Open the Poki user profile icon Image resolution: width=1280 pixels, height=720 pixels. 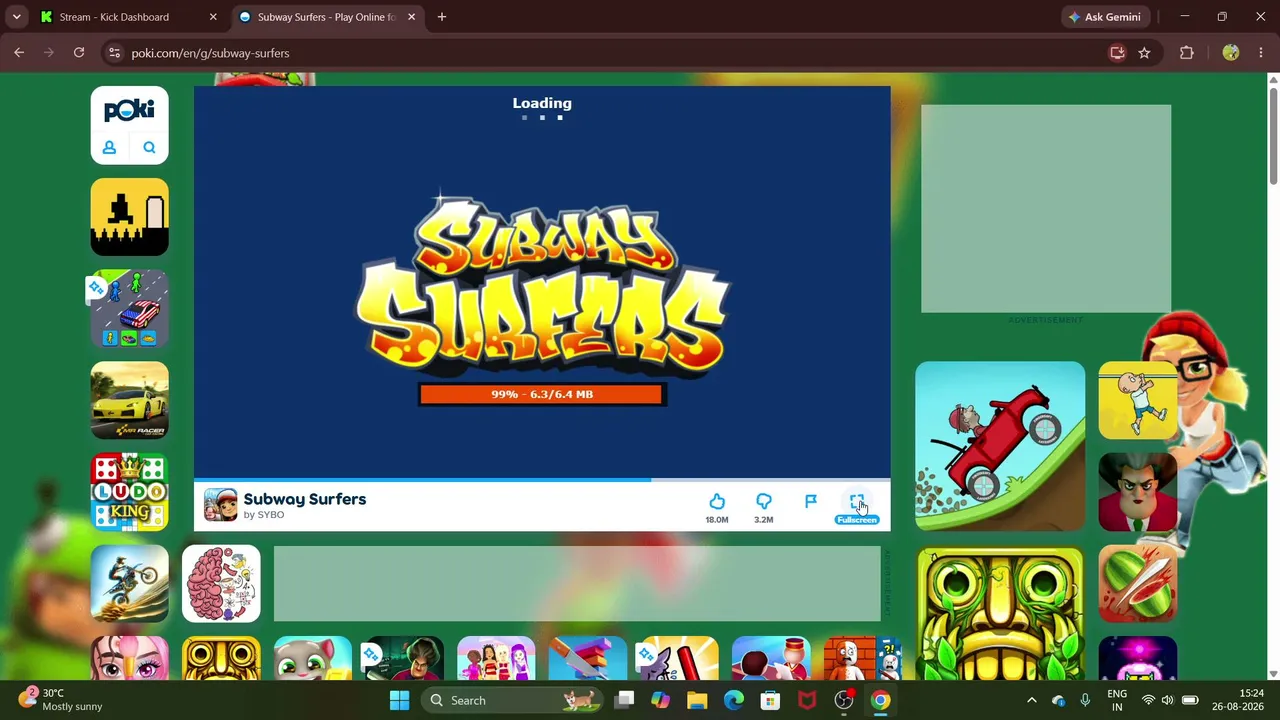coord(110,148)
